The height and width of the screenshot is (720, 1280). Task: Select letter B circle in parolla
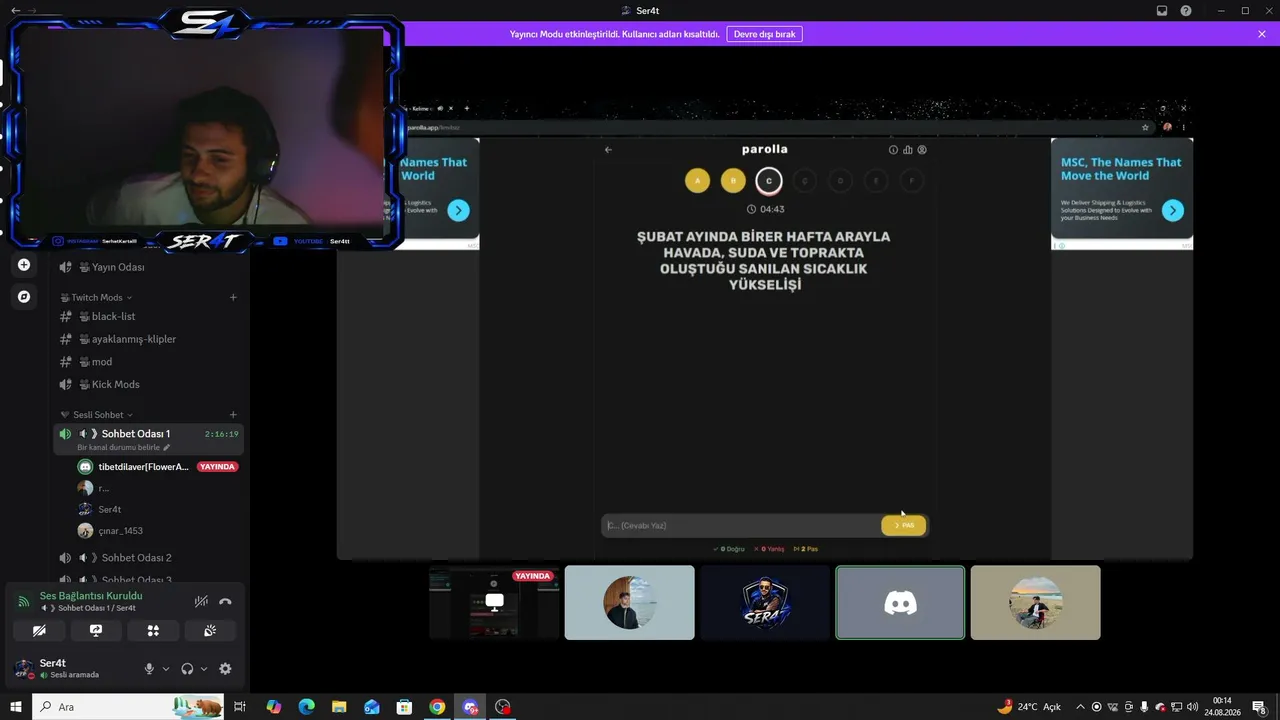(x=733, y=181)
